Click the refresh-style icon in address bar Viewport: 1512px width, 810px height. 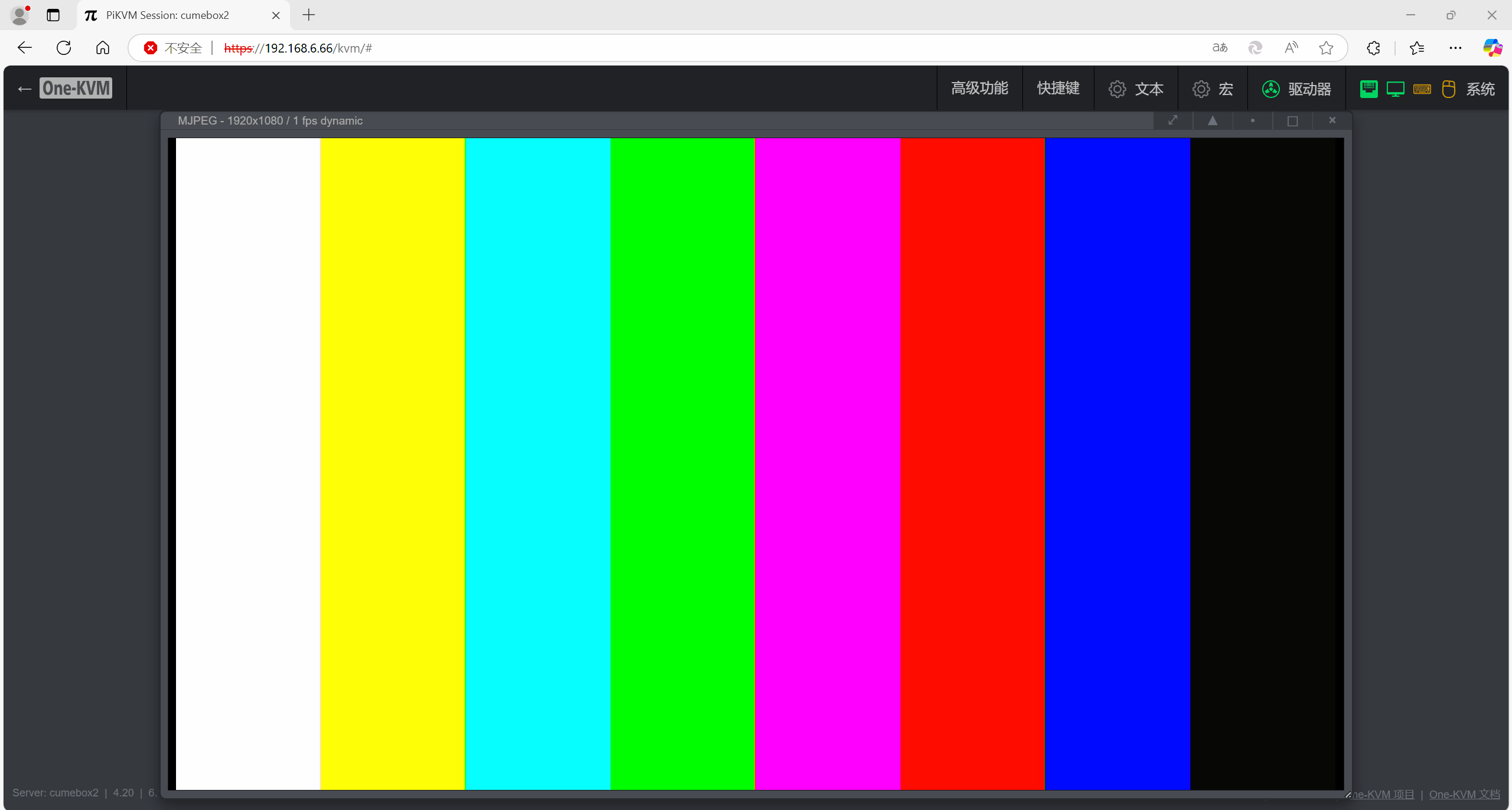coord(1255,48)
